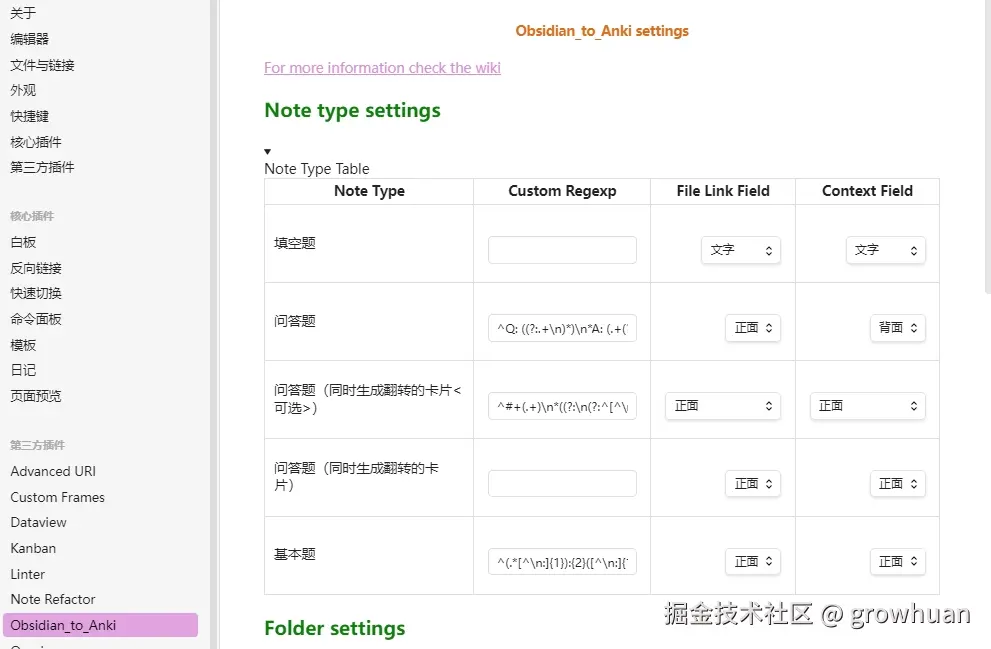This screenshot has height=649, width=991.
Task: Select 快速切换 plugin settings
Action: [36, 293]
